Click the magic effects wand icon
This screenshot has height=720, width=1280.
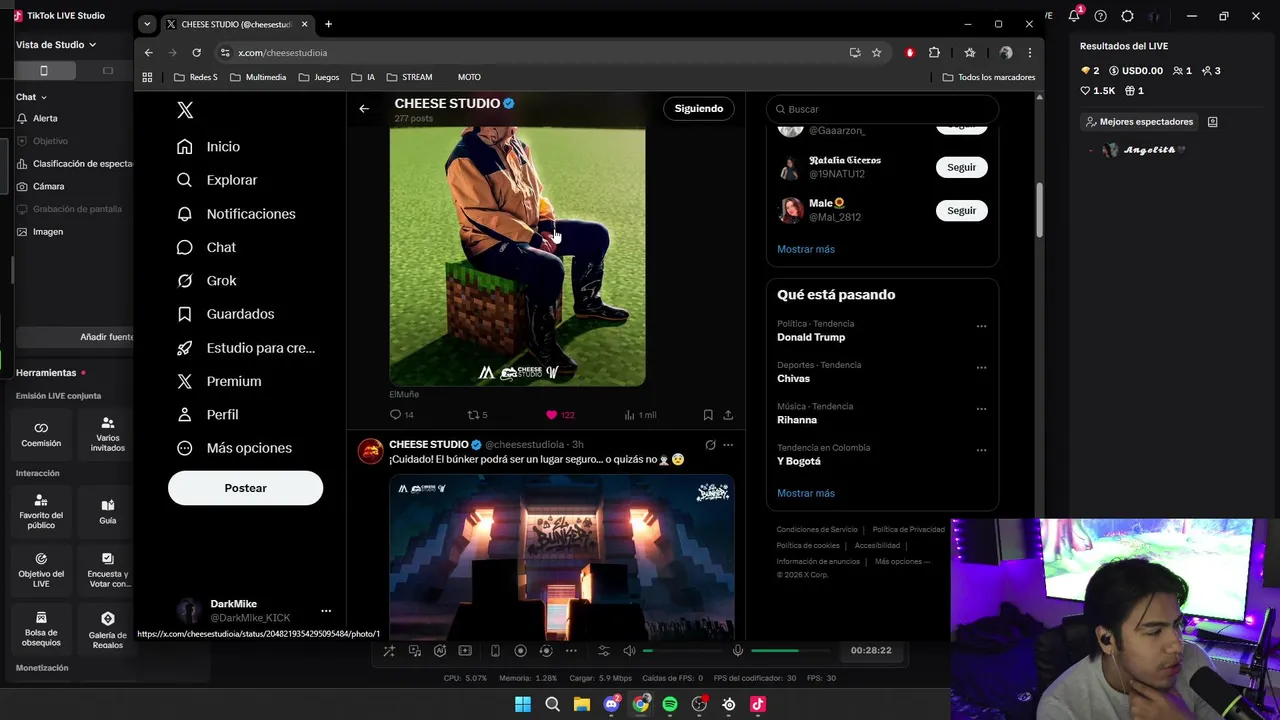389,651
